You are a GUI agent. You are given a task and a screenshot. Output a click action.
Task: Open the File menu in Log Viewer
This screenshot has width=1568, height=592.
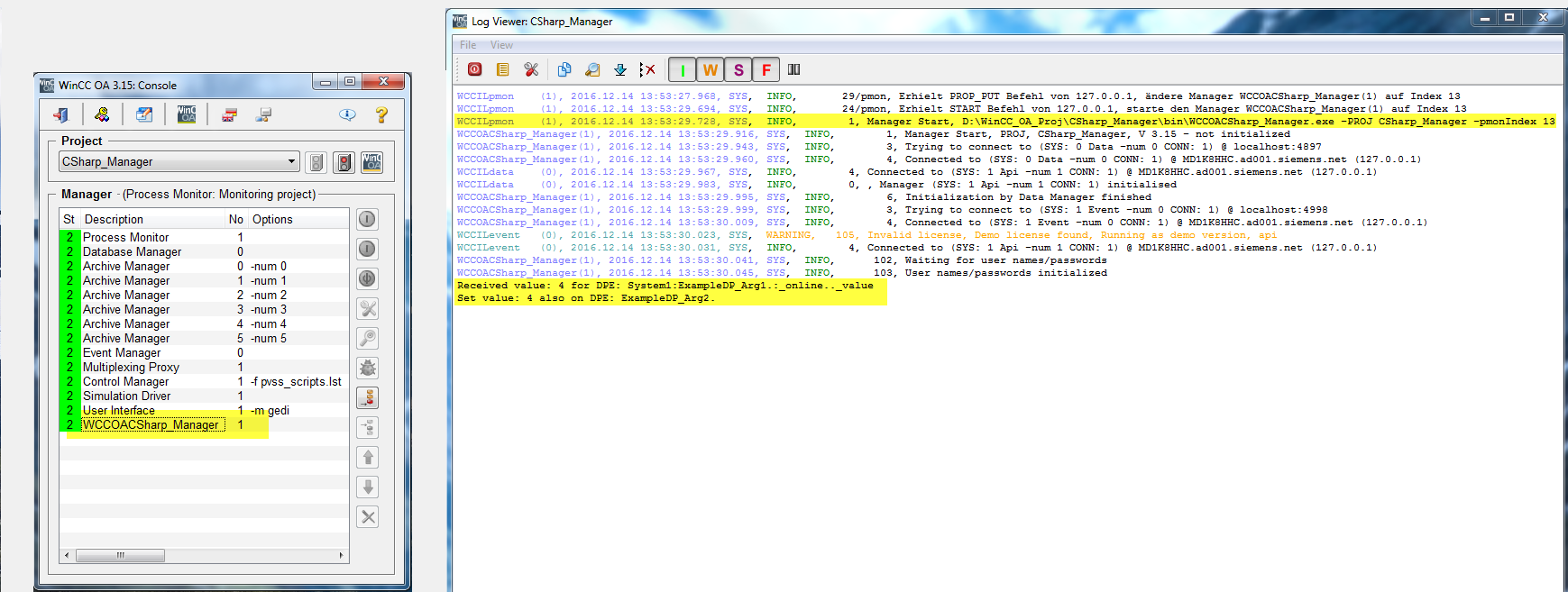tap(468, 45)
